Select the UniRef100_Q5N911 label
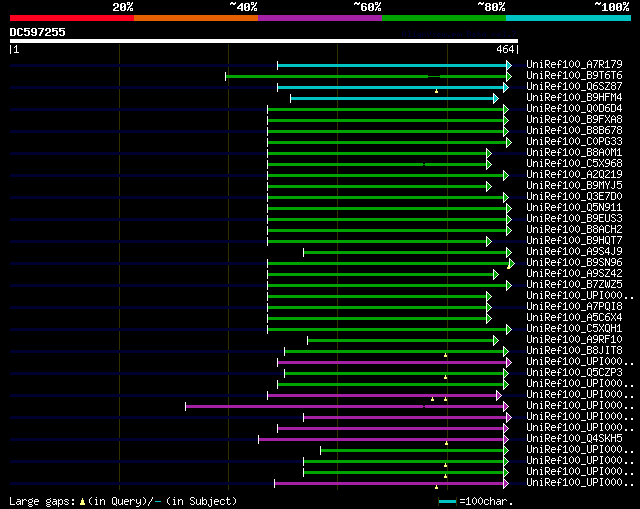Screen dimensions: 640x509 pos(574,208)
